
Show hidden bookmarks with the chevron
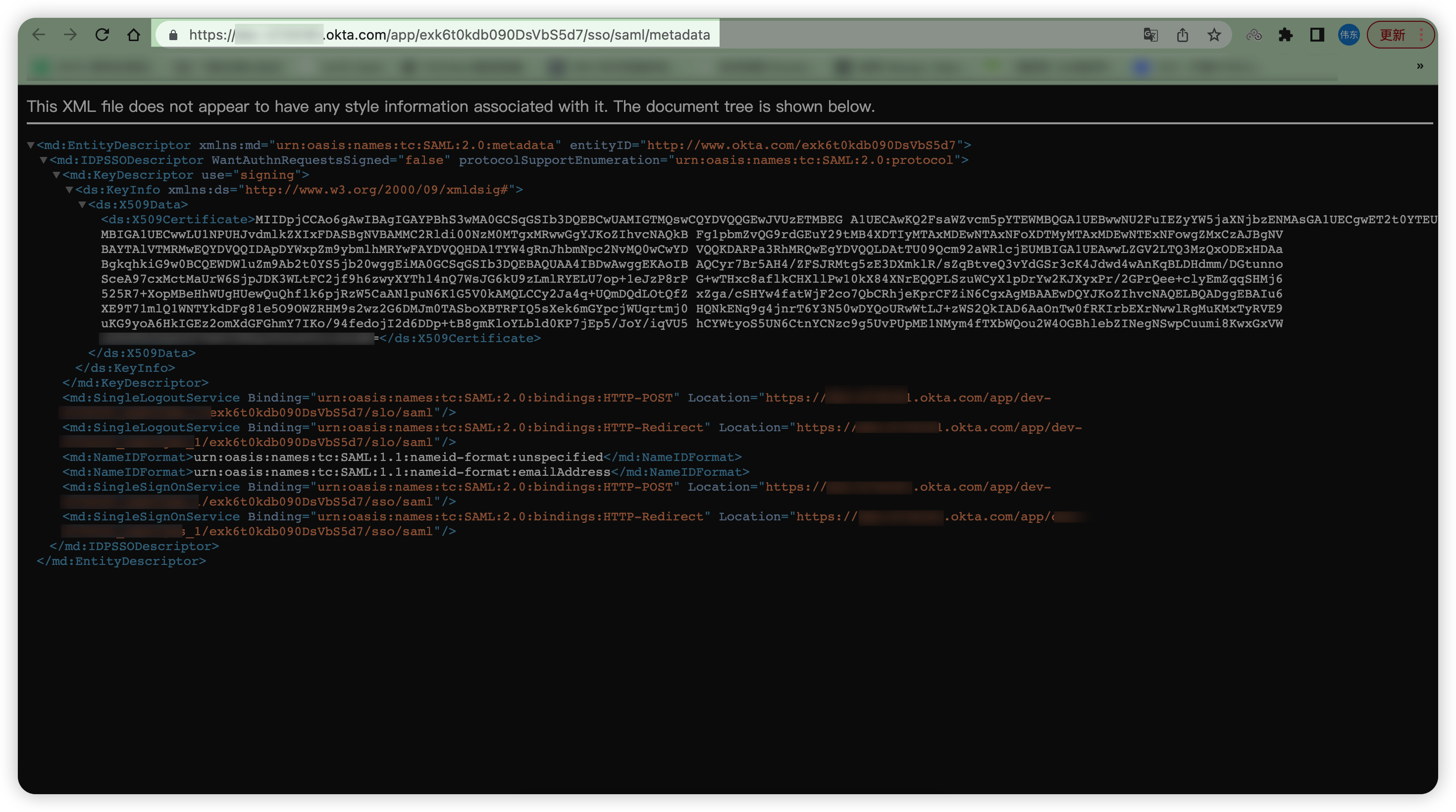point(1420,67)
